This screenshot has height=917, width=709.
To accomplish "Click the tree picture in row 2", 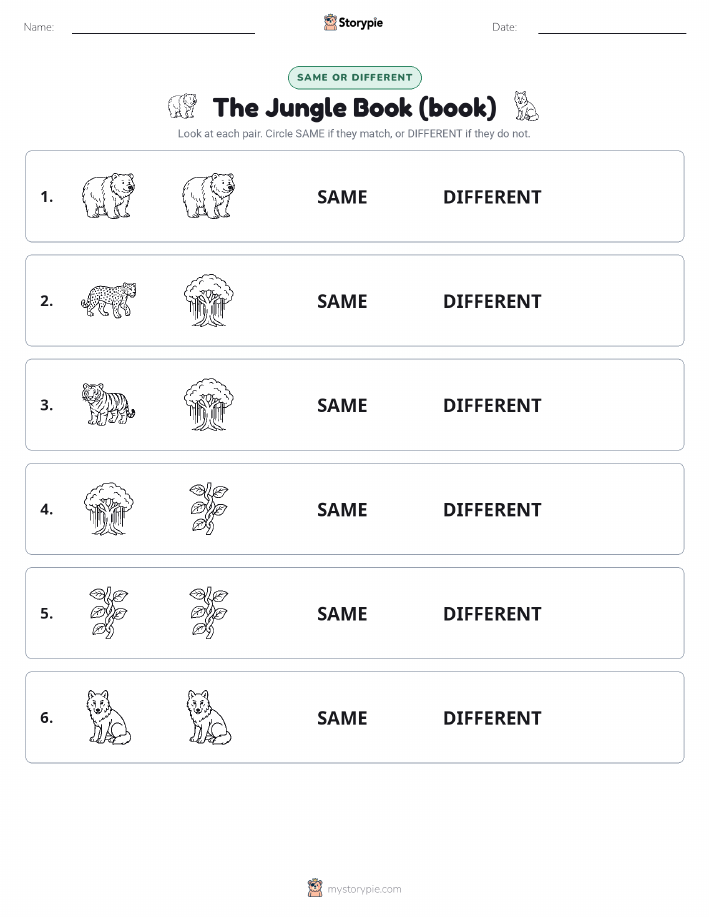I will pos(209,300).
